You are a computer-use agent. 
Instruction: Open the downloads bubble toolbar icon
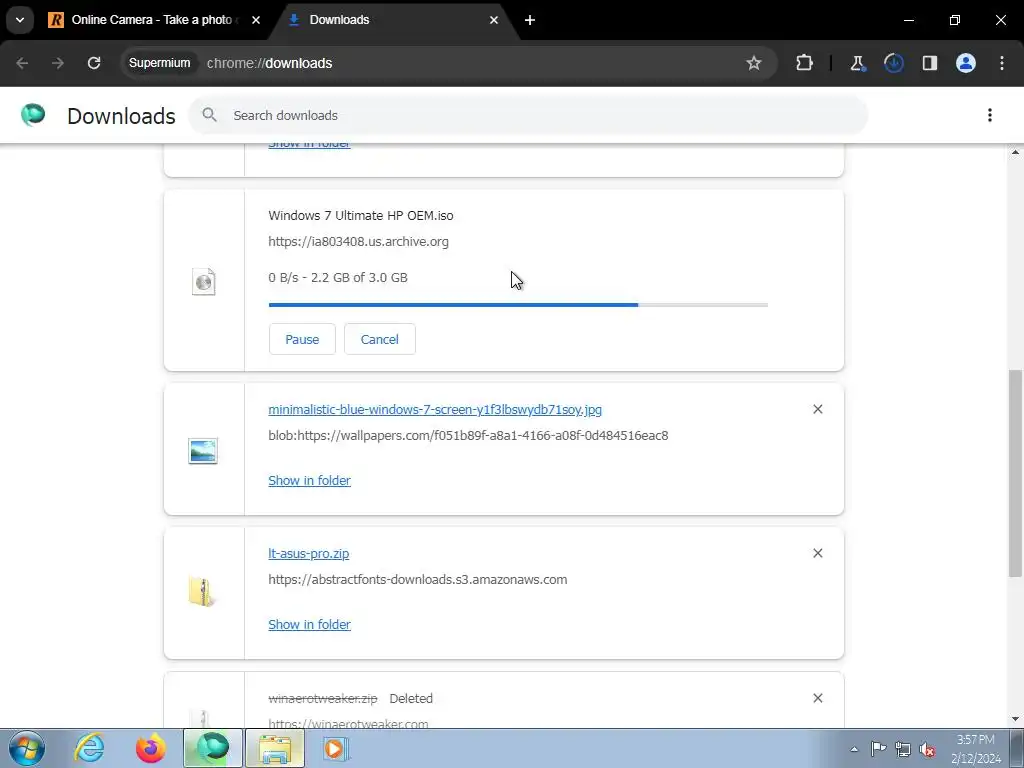click(x=893, y=63)
